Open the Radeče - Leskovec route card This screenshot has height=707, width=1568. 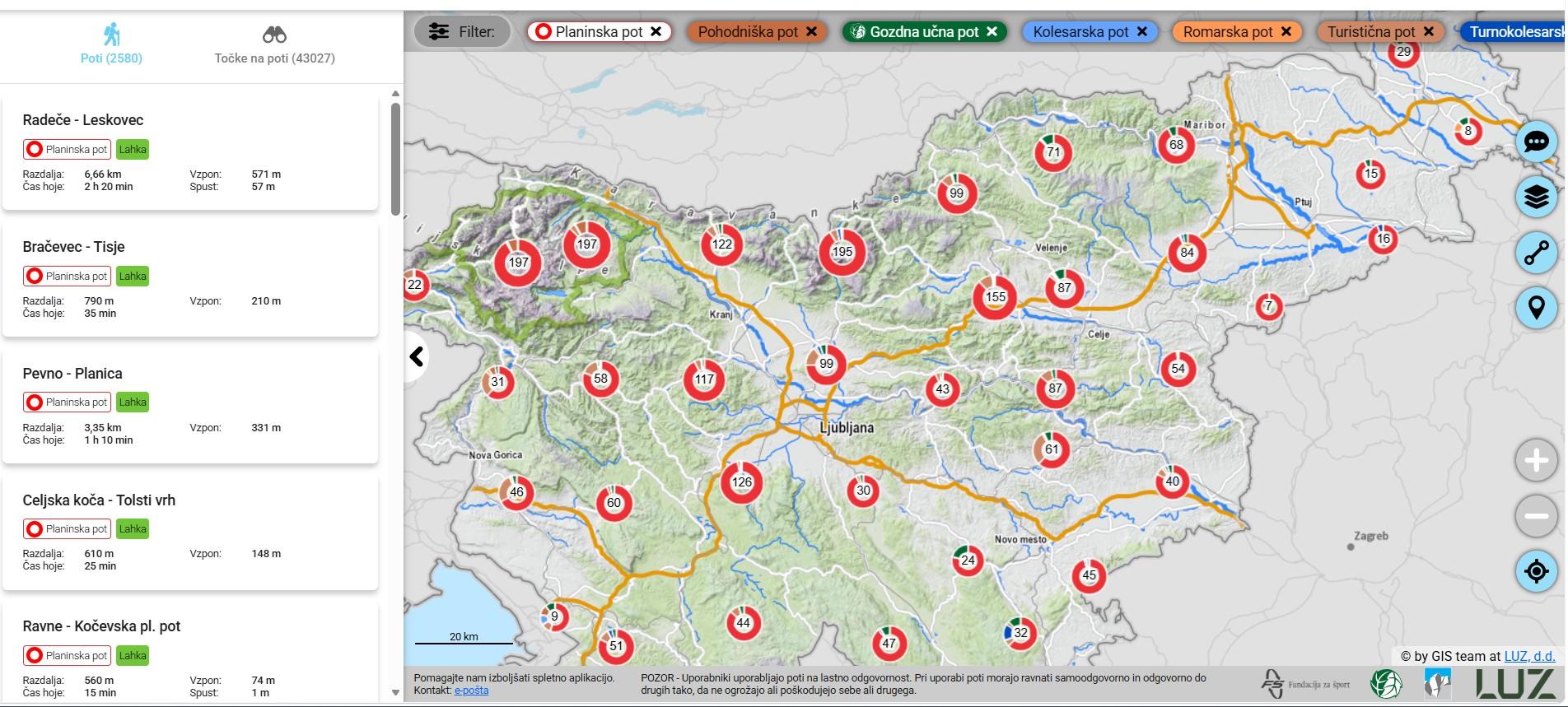190,152
